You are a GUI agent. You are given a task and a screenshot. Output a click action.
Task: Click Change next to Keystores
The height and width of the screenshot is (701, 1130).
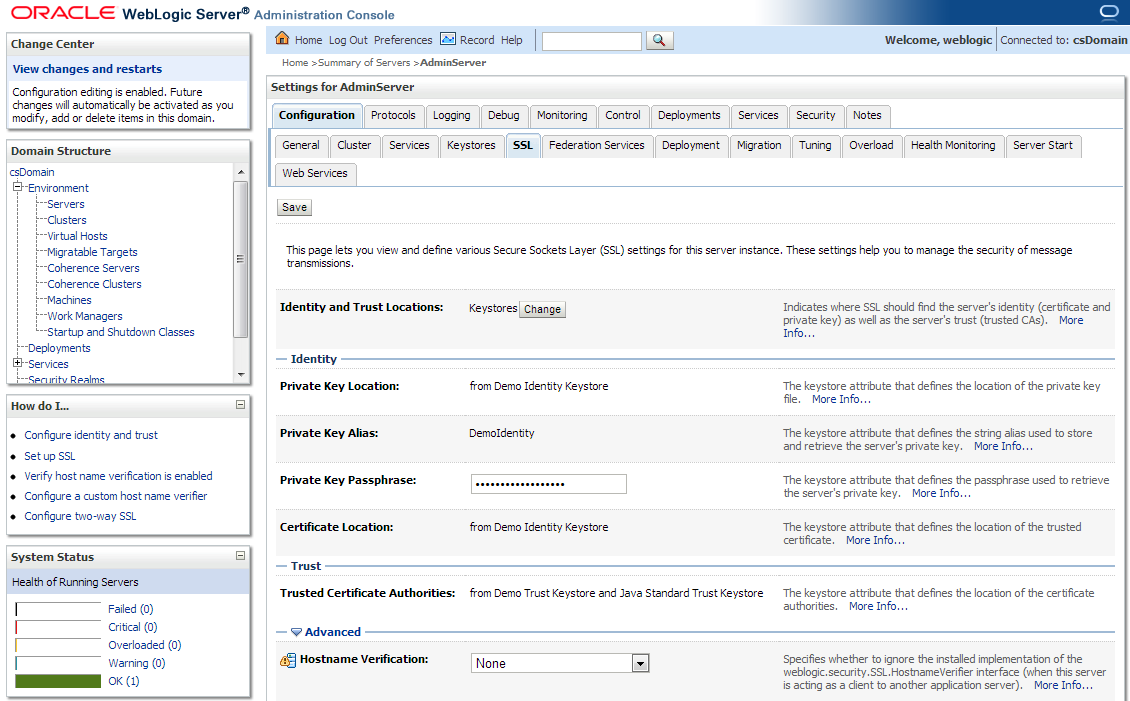coord(542,309)
